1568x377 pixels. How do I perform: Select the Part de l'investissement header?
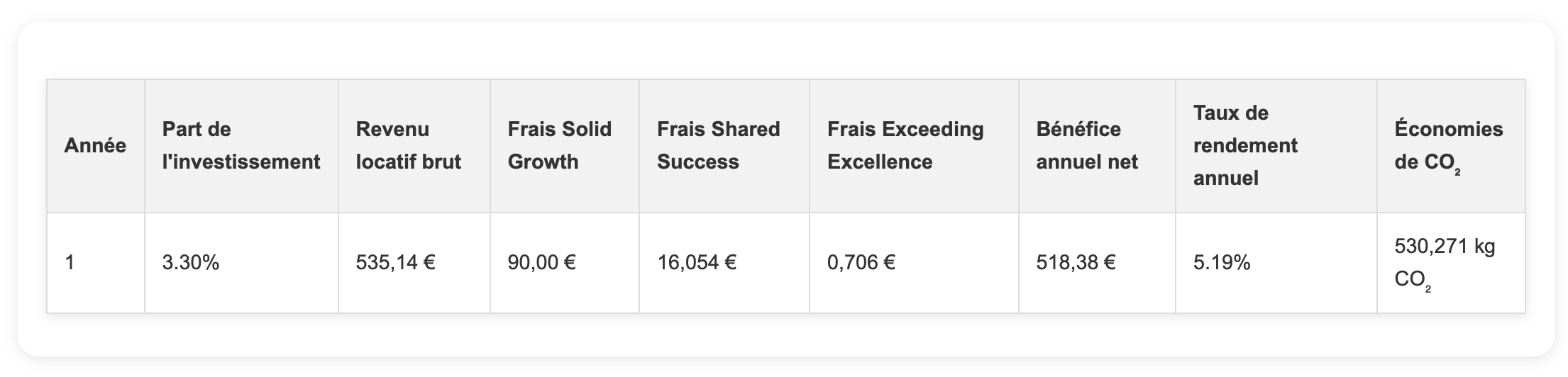tap(241, 146)
